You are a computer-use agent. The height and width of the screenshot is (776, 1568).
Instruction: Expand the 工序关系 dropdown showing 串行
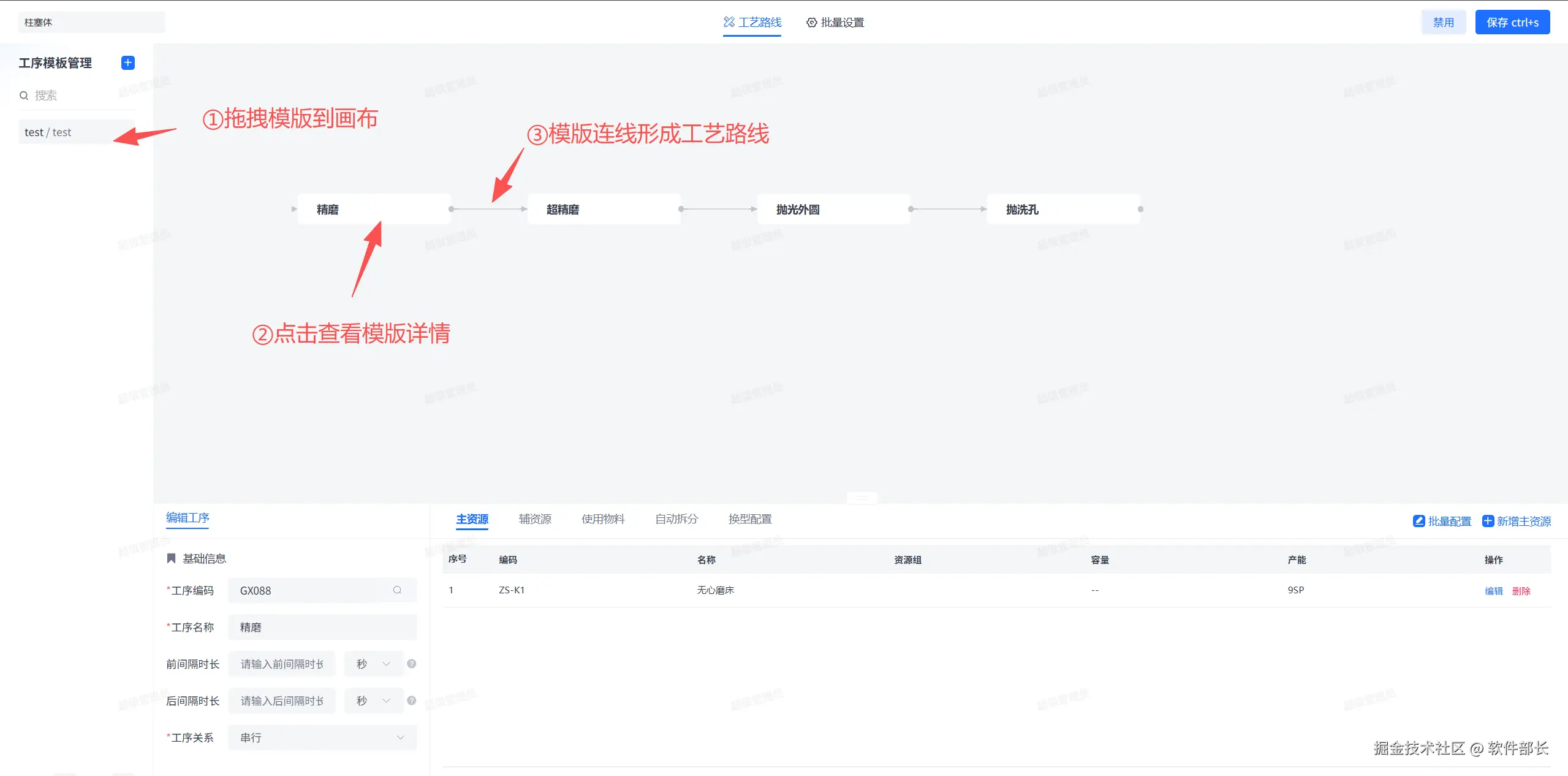(322, 737)
